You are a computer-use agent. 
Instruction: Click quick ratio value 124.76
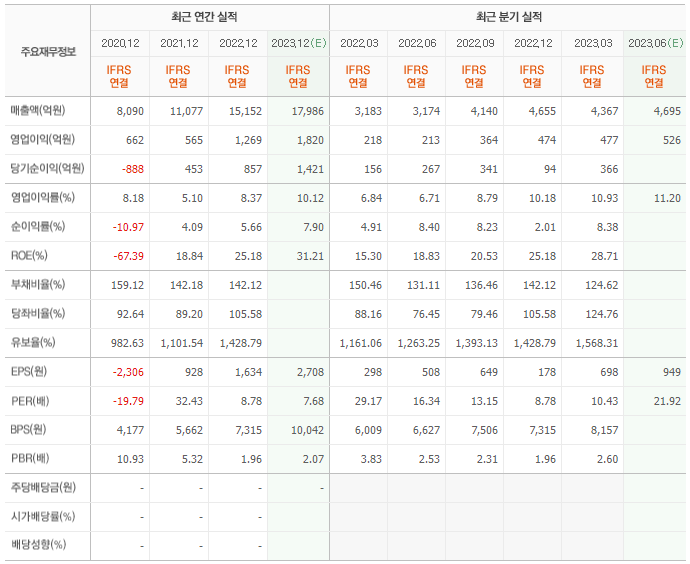tap(602, 315)
